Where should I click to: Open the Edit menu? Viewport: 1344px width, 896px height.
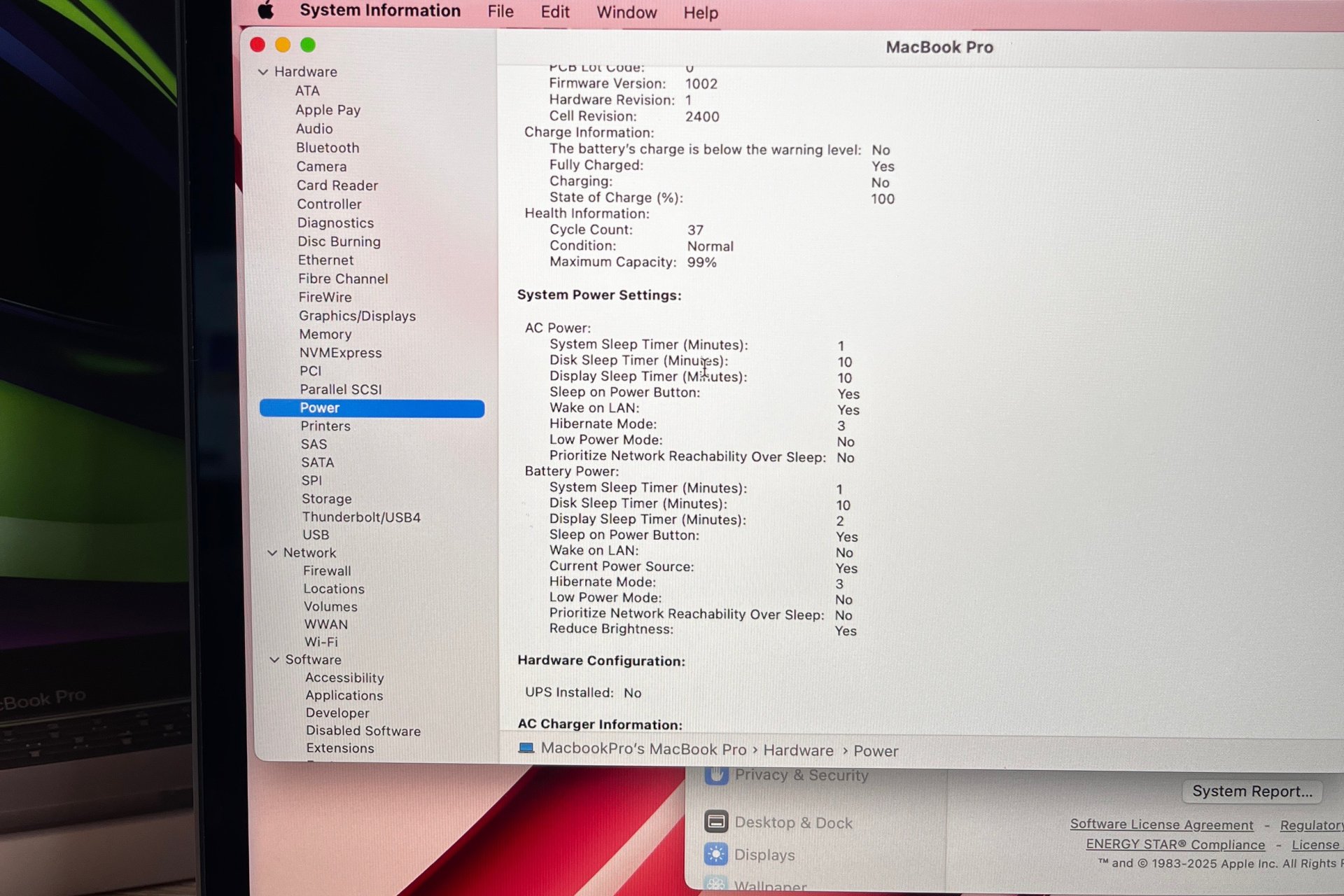[555, 12]
